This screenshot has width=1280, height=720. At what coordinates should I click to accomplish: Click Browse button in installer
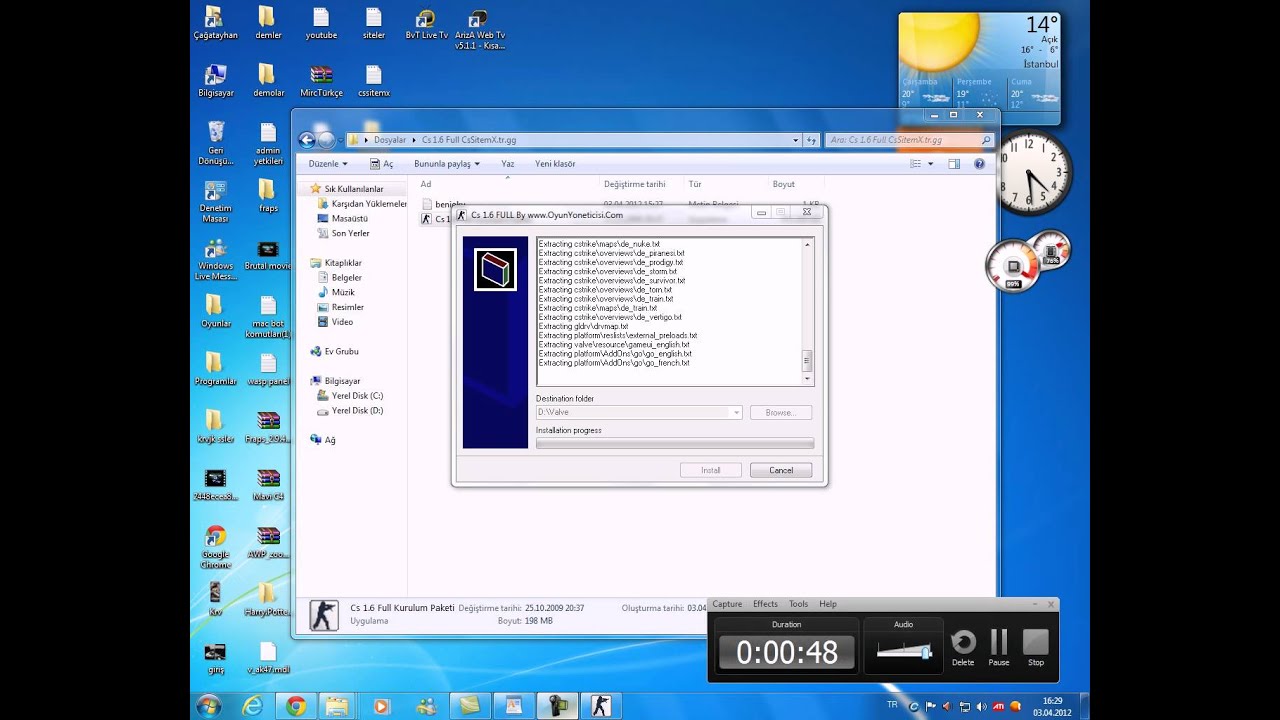pyautogui.click(x=781, y=412)
